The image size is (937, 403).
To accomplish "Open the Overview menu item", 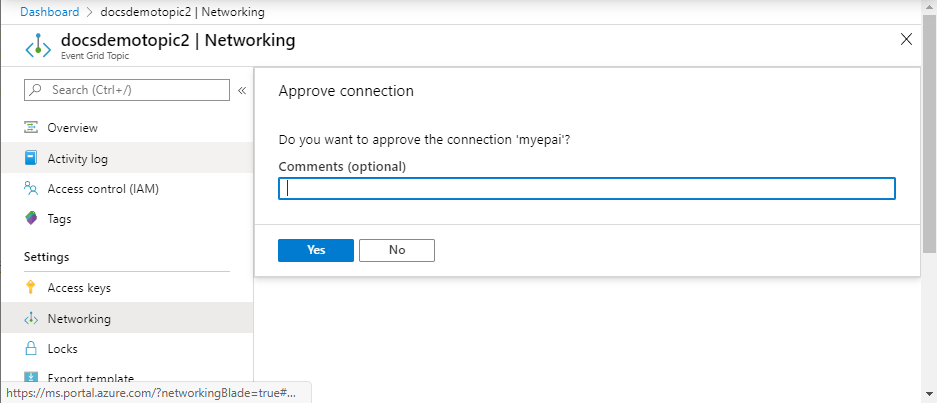I will coord(72,128).
